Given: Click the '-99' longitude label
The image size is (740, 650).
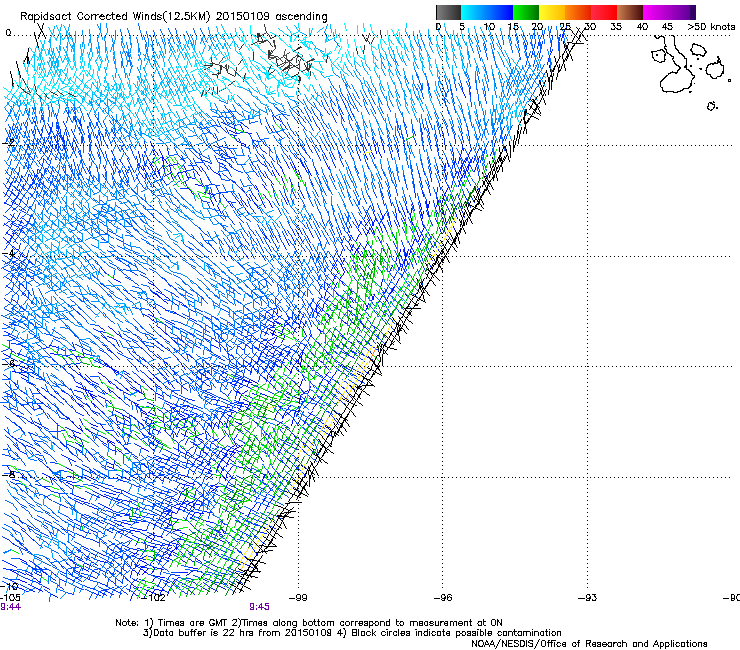Looking at the screenshot, I should click(298, 598).
